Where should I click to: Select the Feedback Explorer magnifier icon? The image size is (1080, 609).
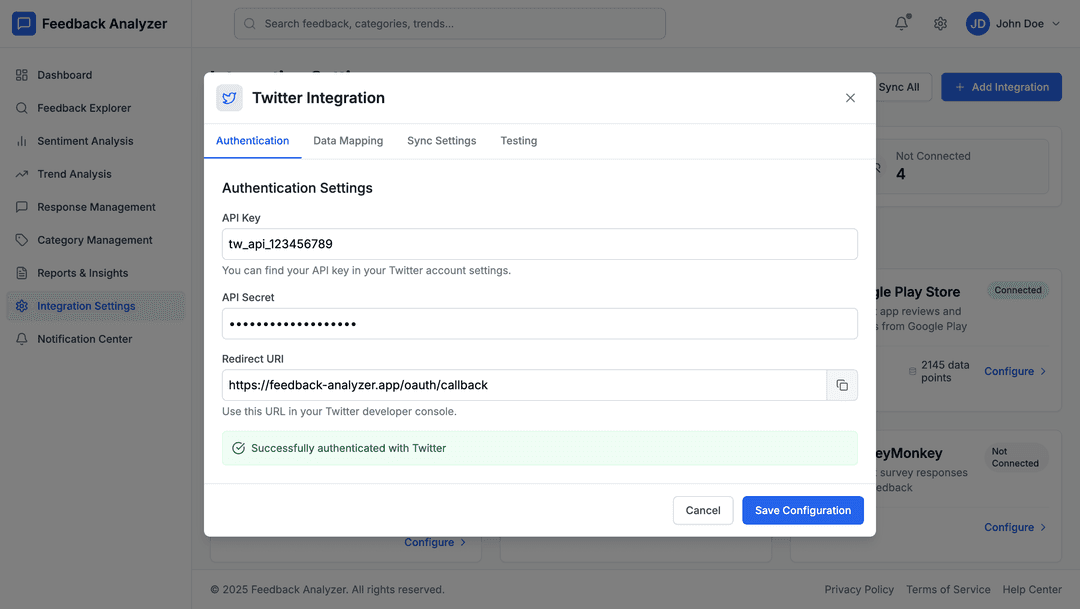[x=22, y=108]
